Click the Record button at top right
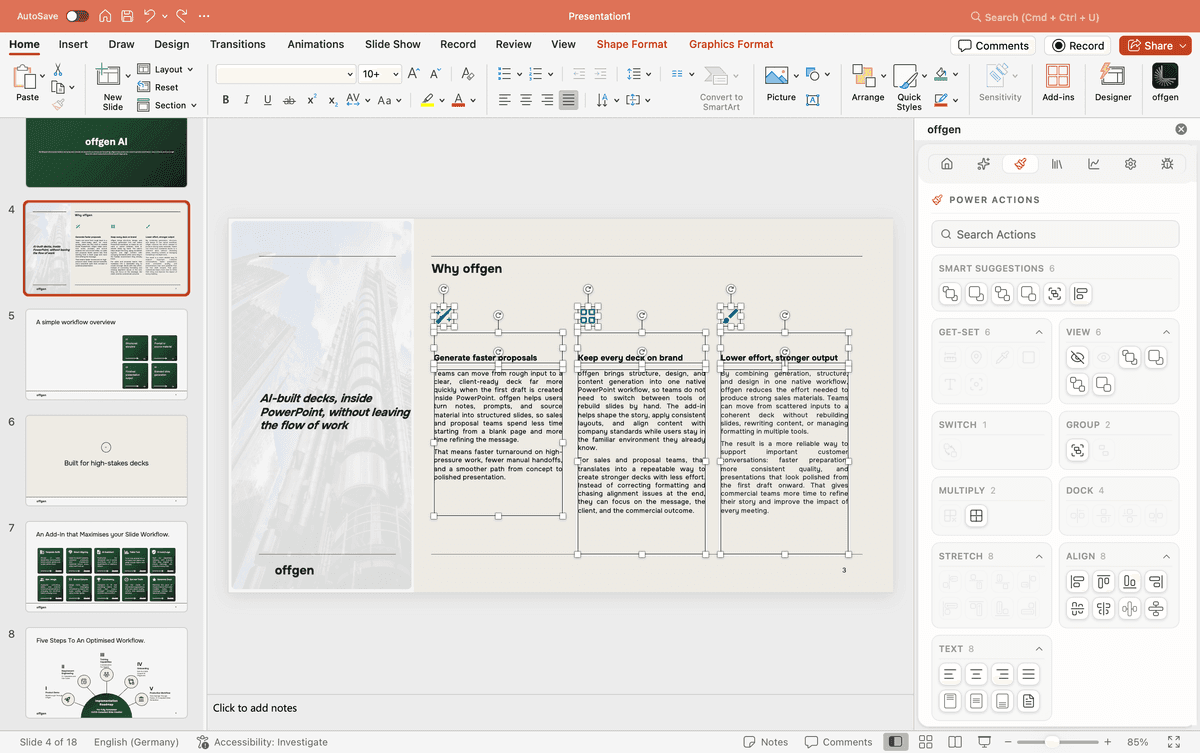The image size is (1200, 753). pos(1078,45)
